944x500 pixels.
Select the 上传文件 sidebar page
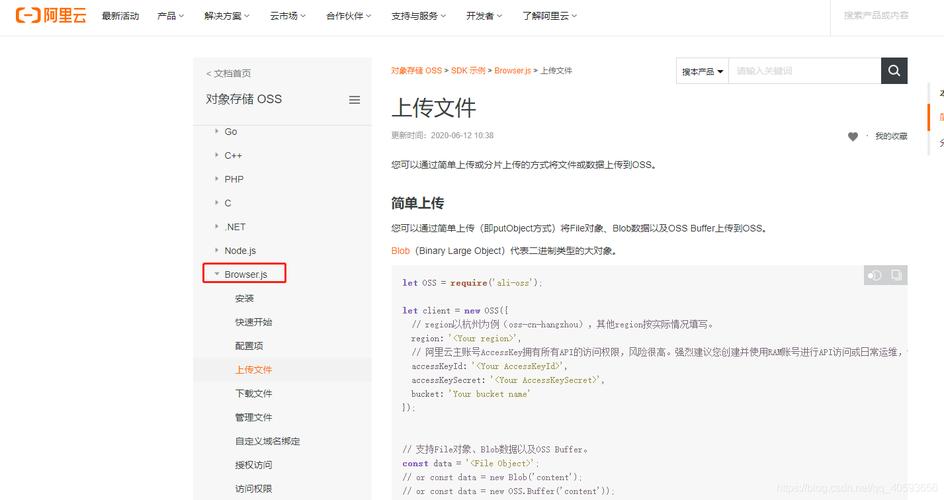(253, 369)
